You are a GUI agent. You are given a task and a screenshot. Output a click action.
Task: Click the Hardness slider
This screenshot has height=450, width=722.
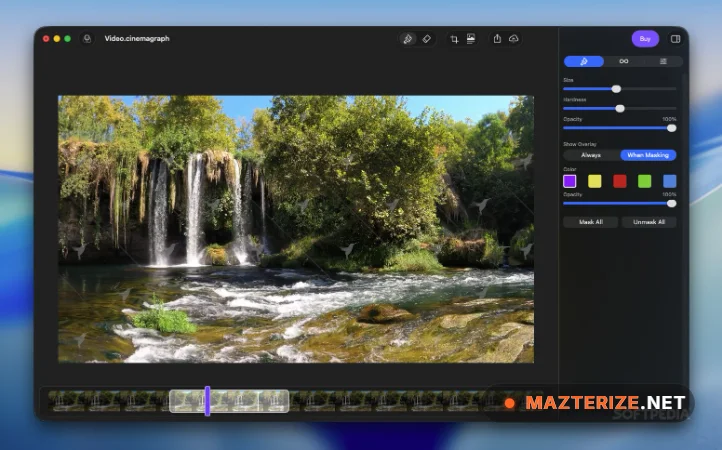click(620, 109)
